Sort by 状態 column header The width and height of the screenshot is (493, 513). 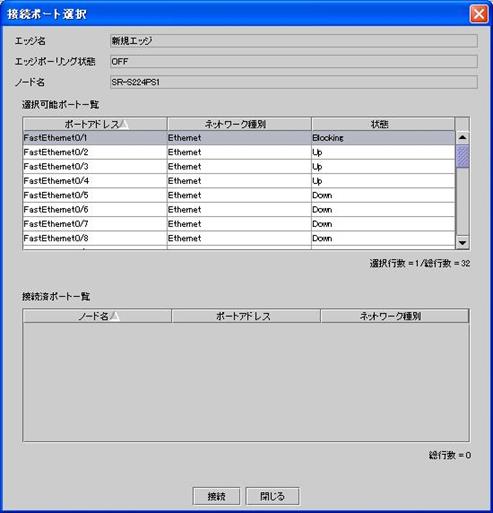coord(383,124)
